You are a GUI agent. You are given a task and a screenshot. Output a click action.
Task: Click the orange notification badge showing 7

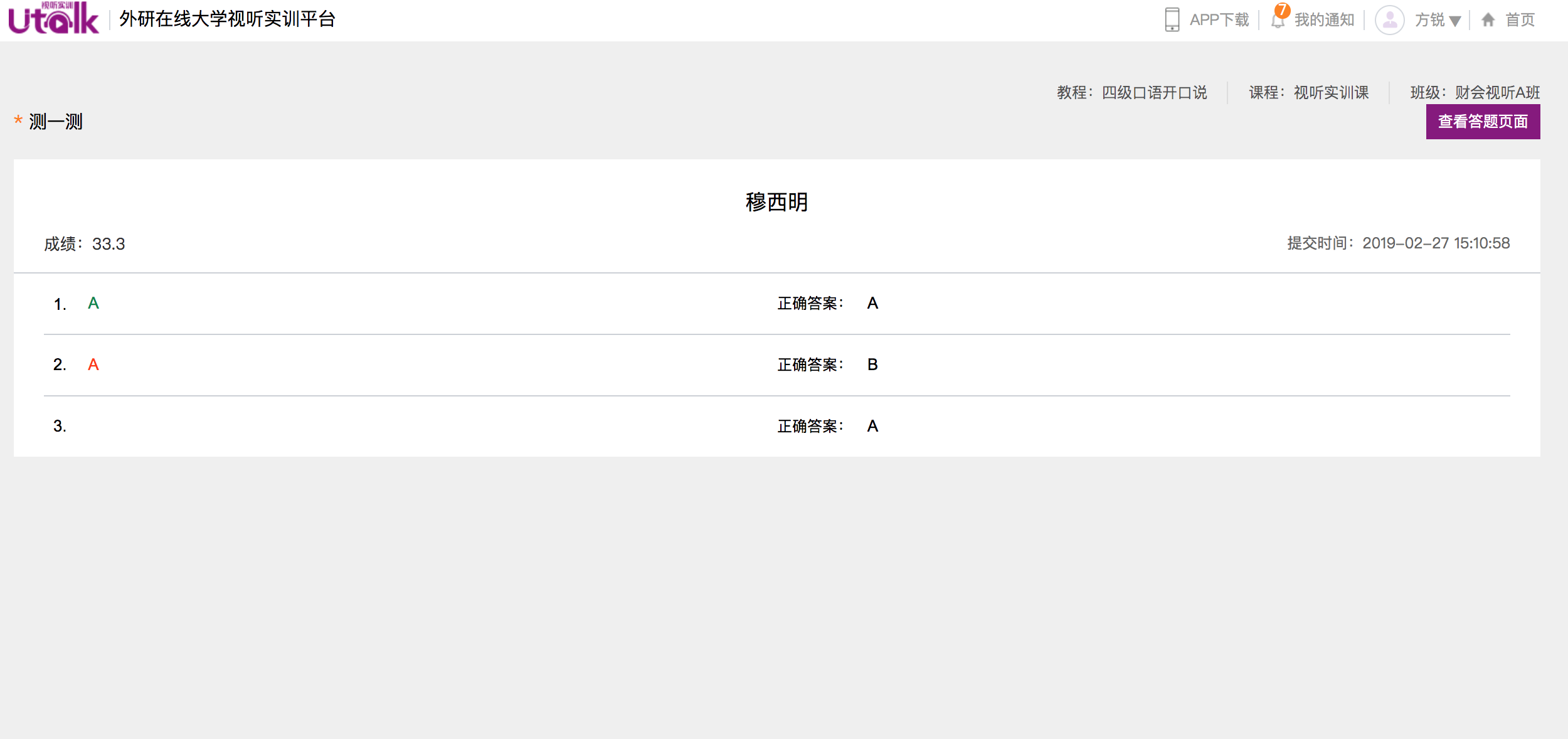(x=1283, y=10)
